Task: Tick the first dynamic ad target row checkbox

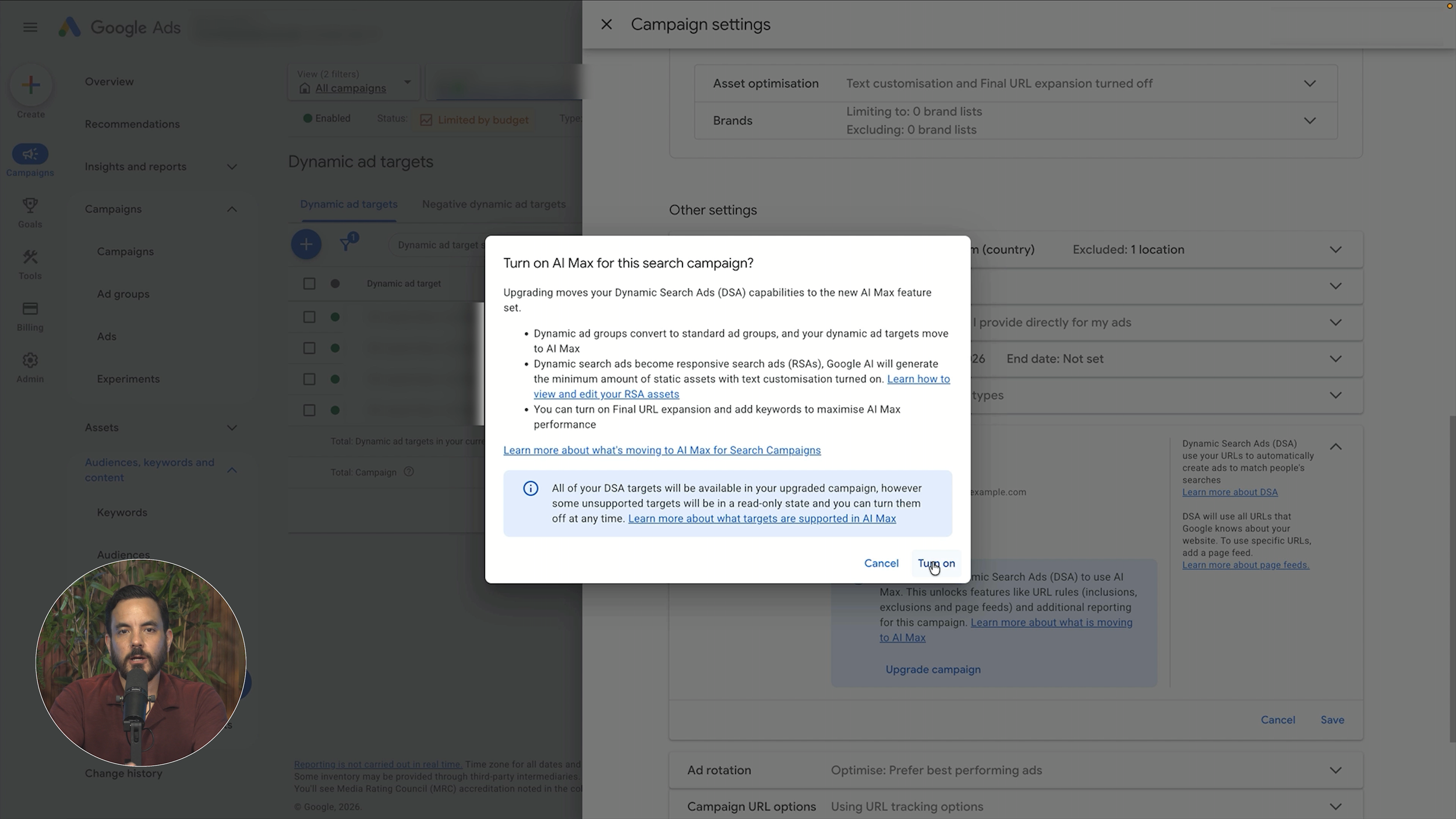Action: pyautogui.click(x=309, y=317)
